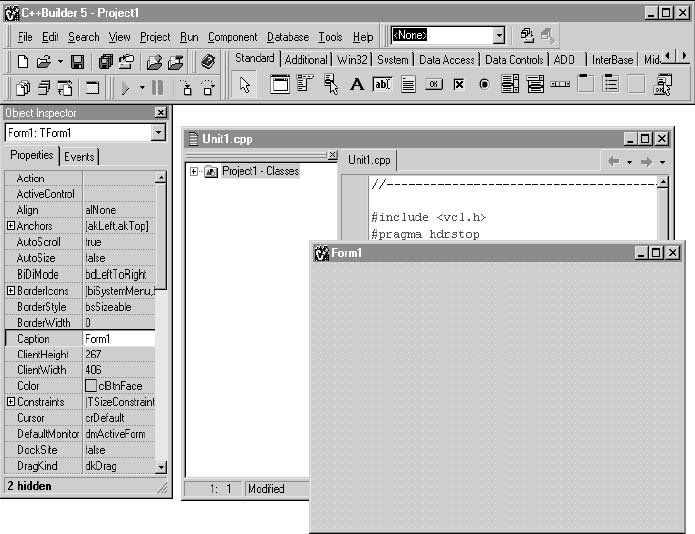The image size is (695, 534).
Task: Select the ScrollBar component icon
Action: 560,84
